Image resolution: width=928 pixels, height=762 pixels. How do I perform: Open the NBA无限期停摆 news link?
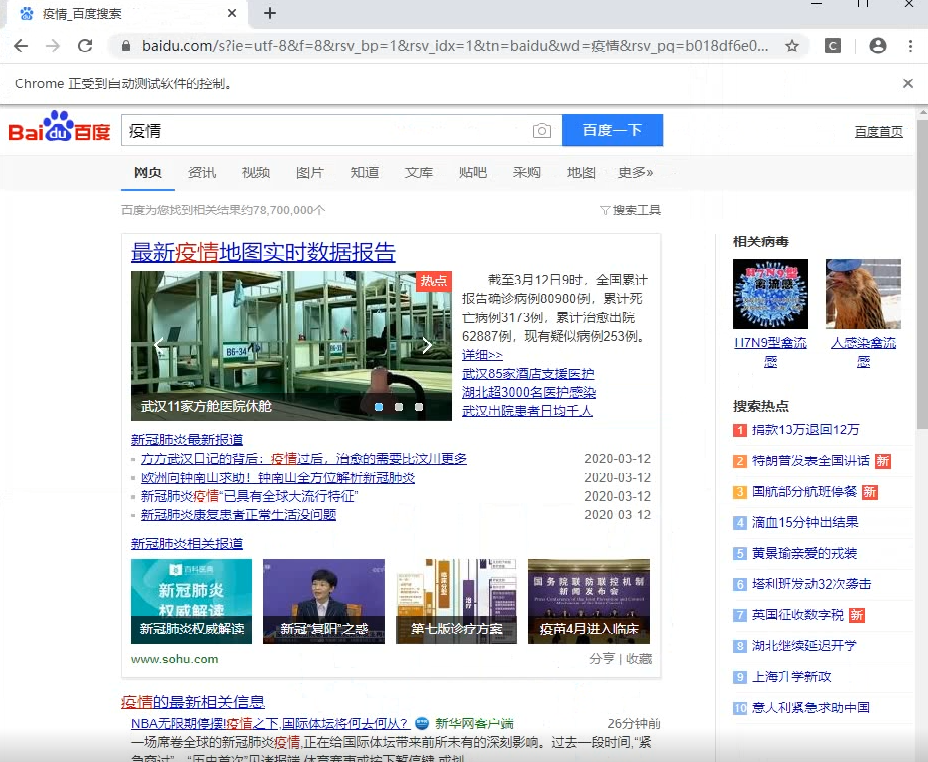(x=270, y=724)
